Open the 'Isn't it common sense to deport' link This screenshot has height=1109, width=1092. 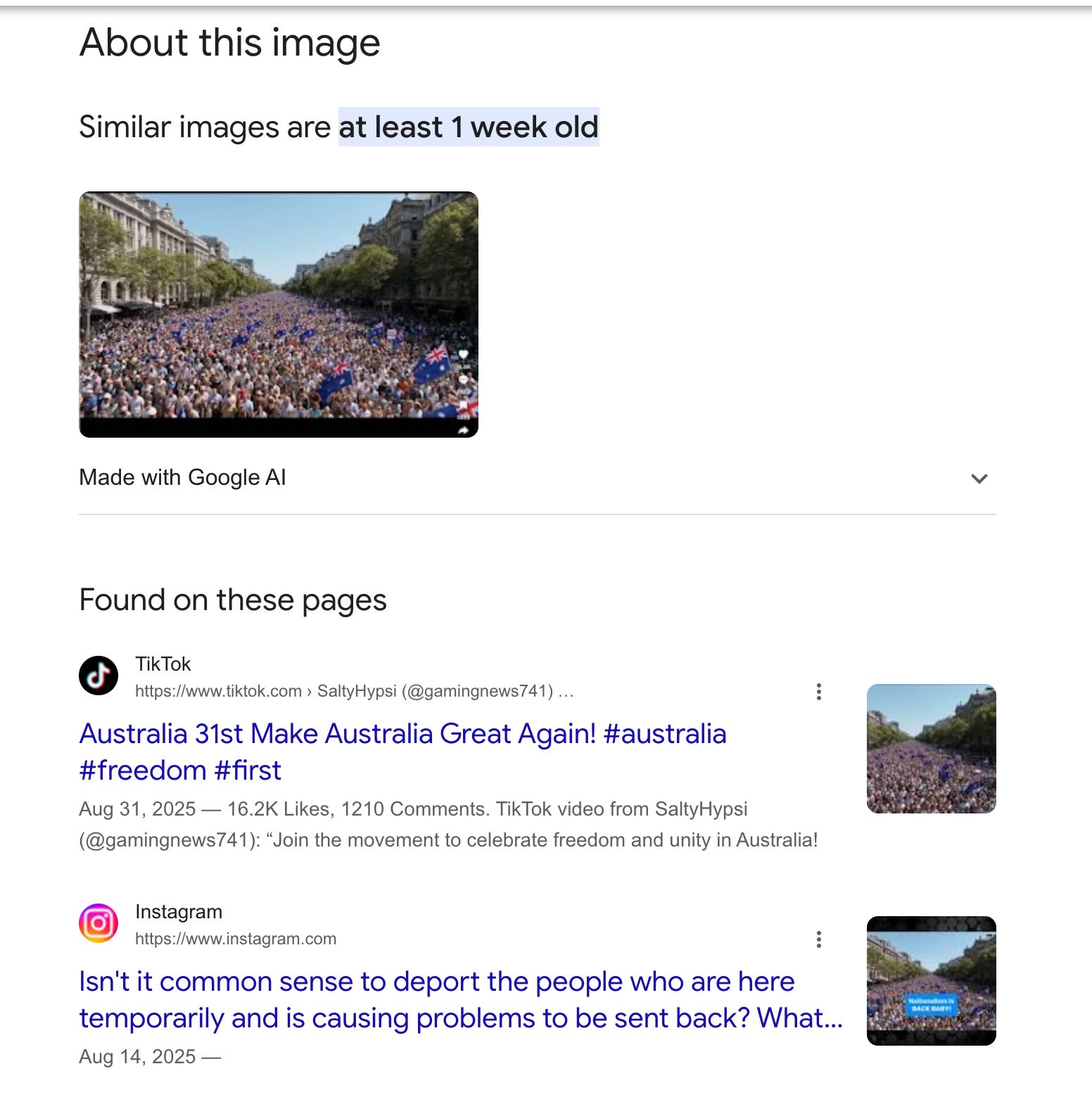(461, 999)
